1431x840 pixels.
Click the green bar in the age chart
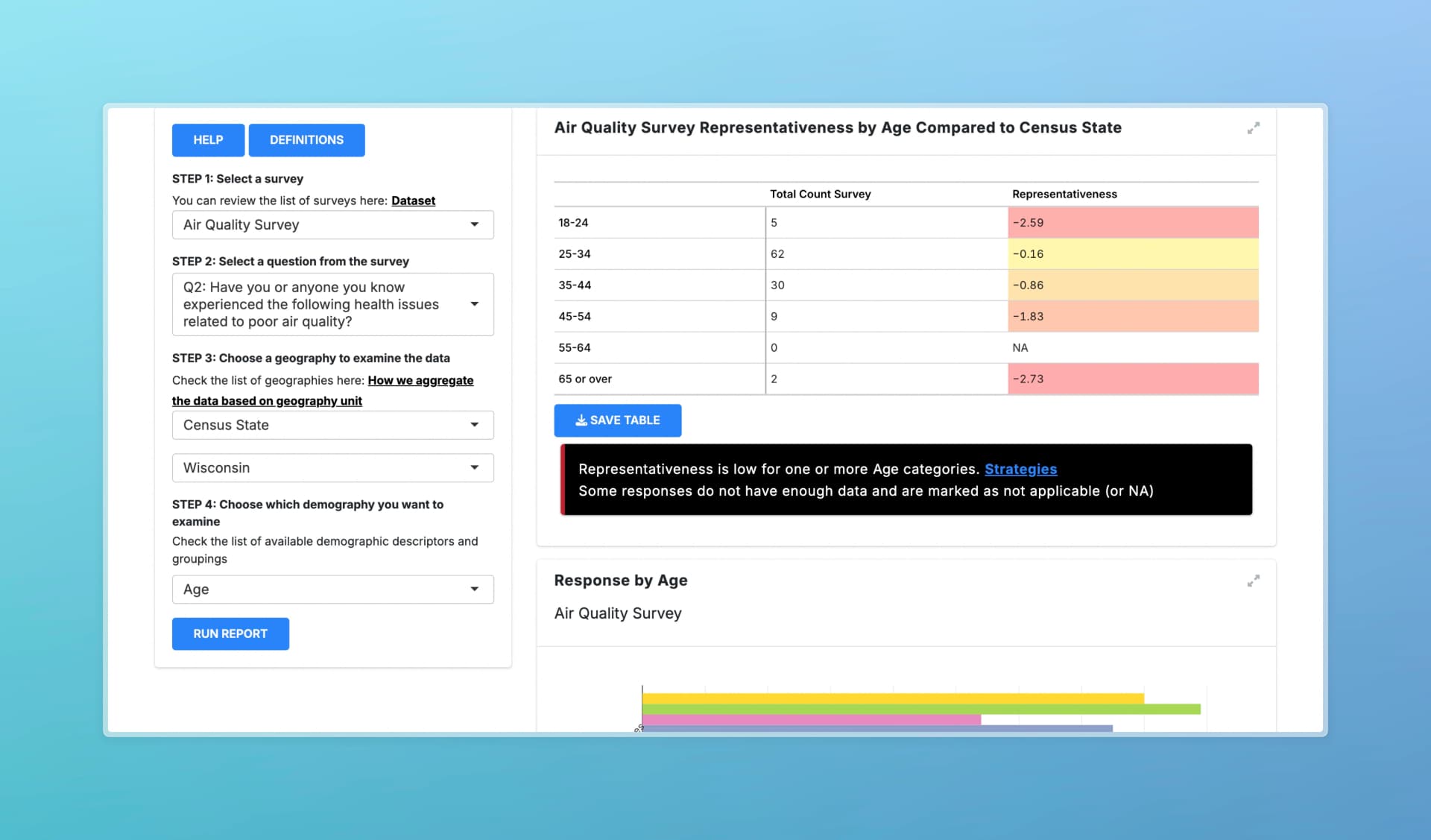click(921, 709)
